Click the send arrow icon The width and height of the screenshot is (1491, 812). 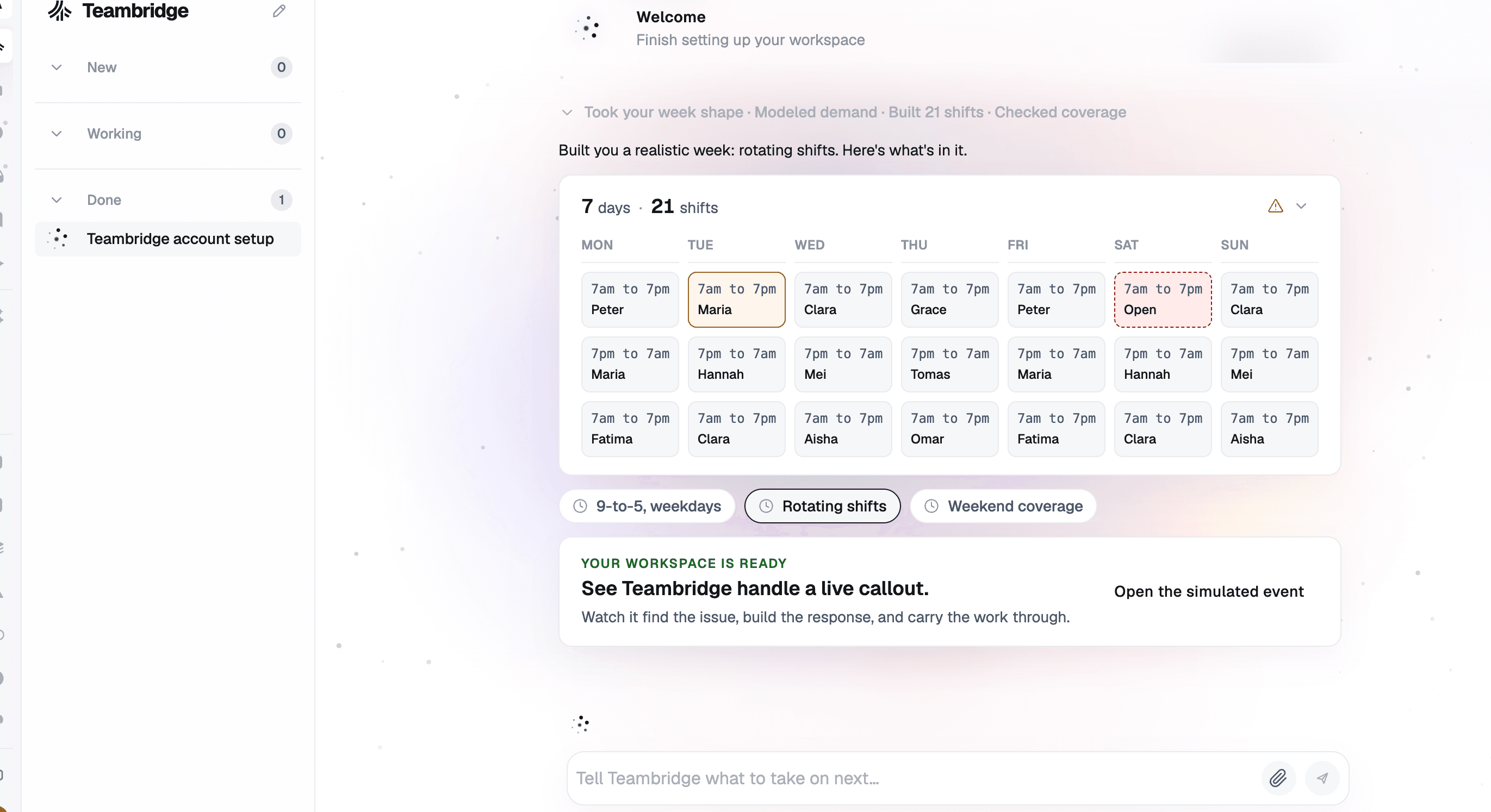1322,778
